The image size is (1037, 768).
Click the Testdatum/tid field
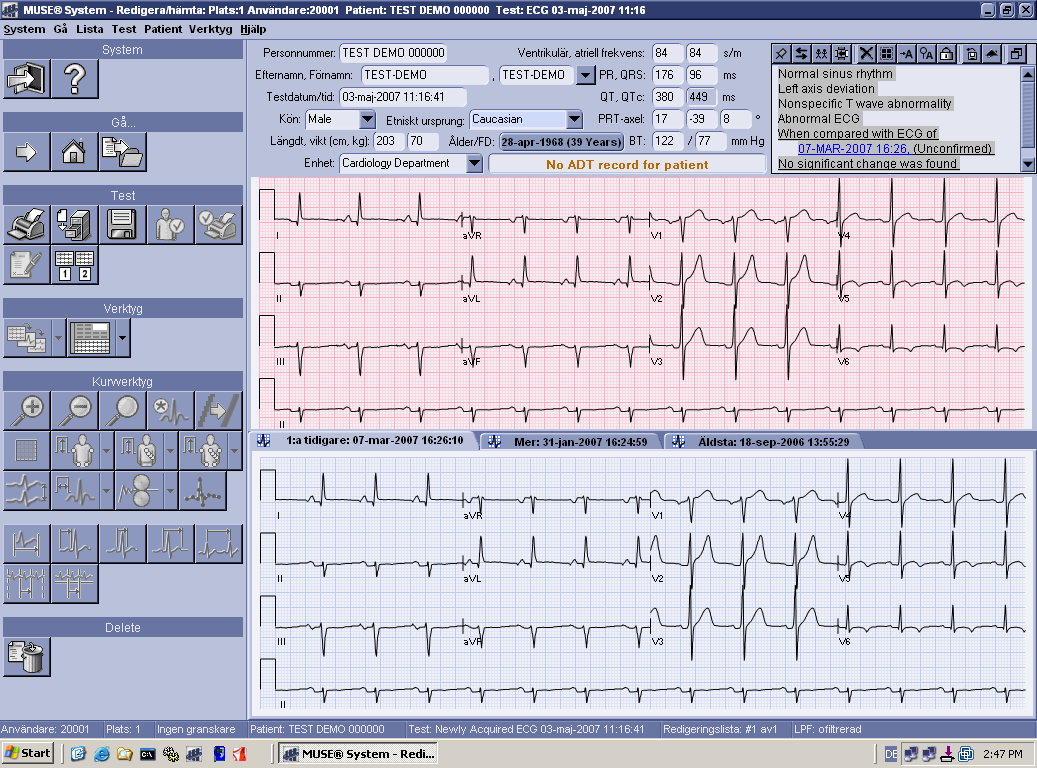[403, 97]
